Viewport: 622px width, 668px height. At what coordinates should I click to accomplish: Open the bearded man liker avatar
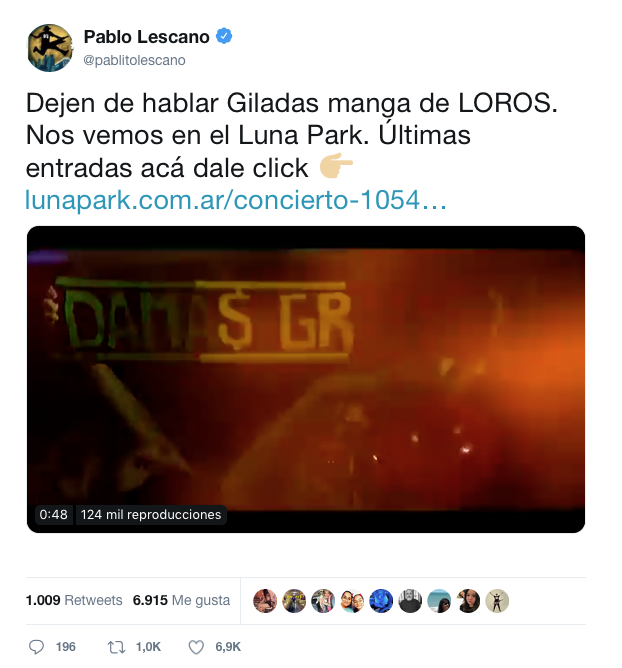point(410,601)
